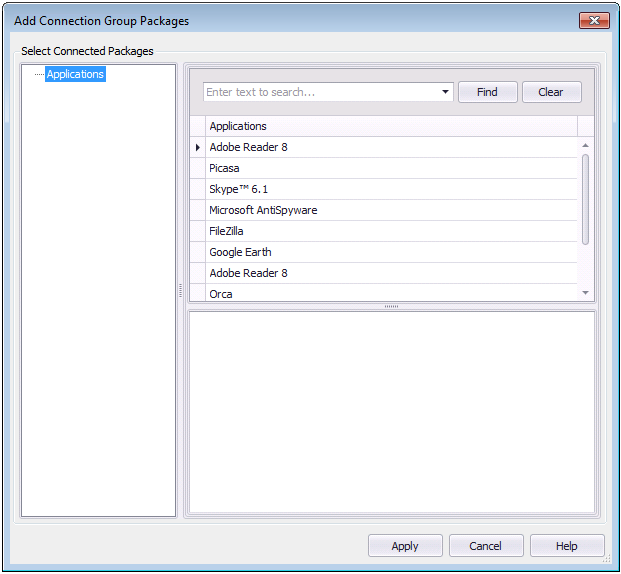Select the FileZilla package row
The width and height of the screenshot is (621, 574).
226,231
